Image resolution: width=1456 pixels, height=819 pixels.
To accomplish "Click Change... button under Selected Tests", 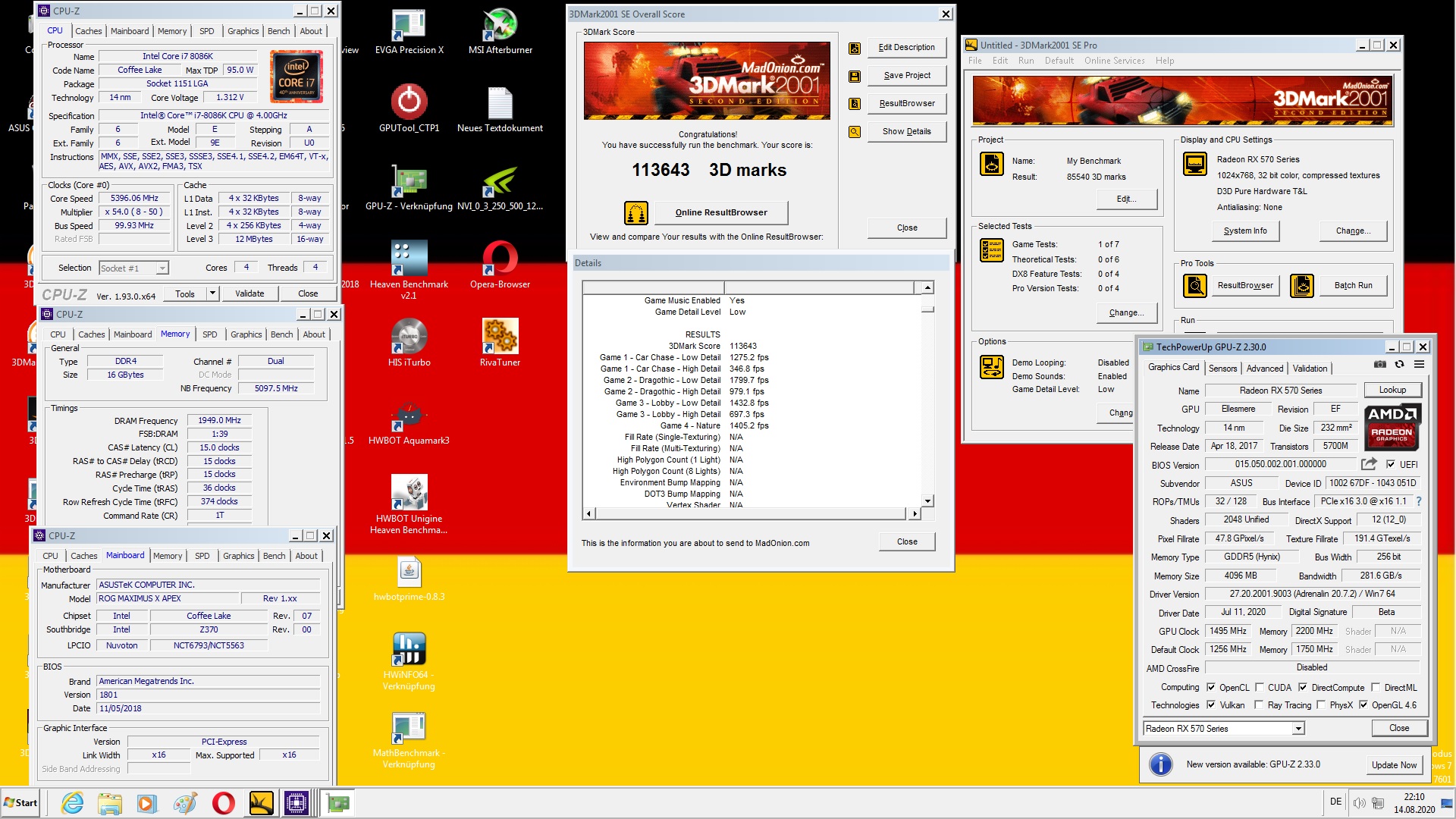I will pyautogui.click(x=1126, y=312).
